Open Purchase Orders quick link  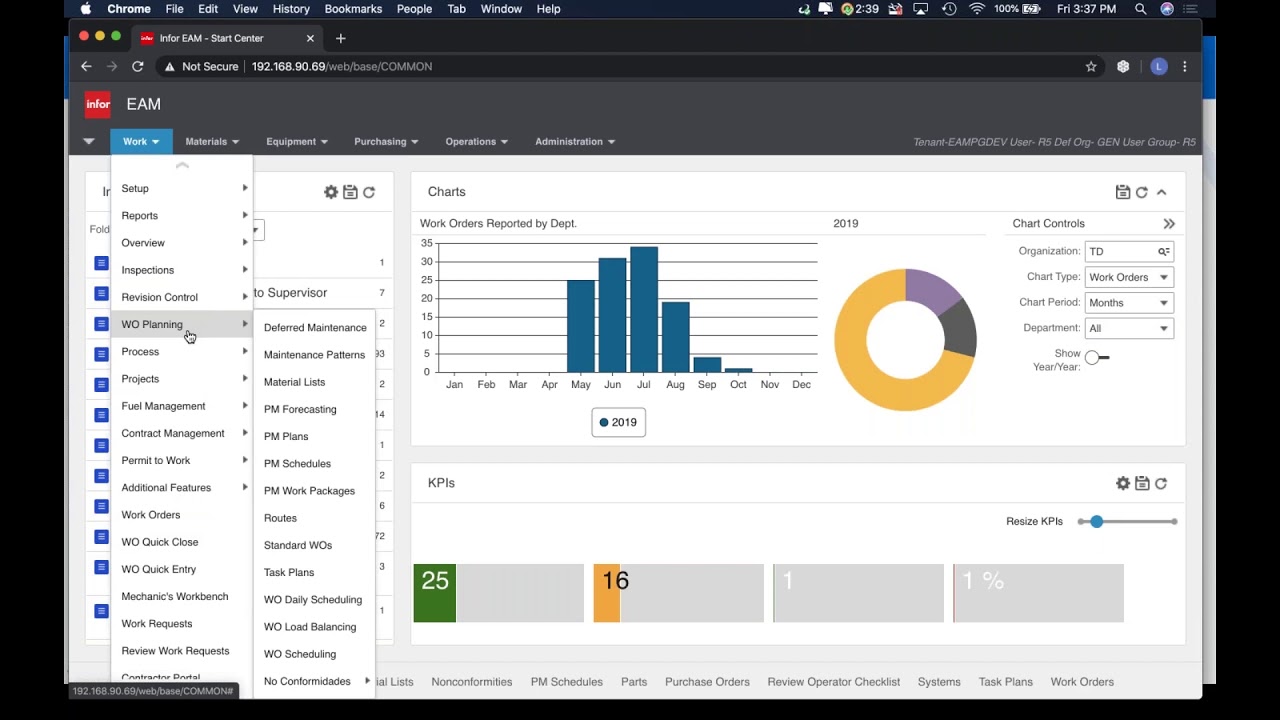[707, 682]
